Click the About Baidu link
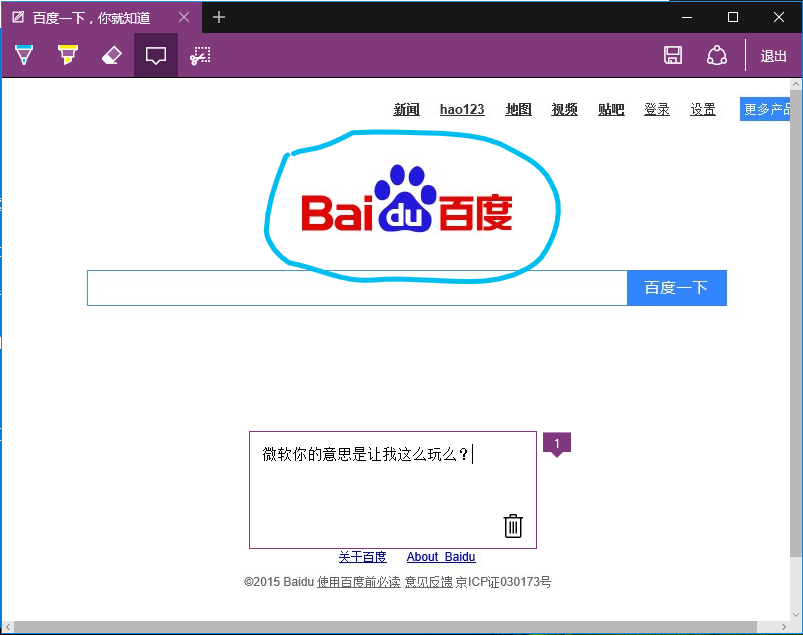This screenshot has height=635, width=803. pyautogui.click(x=441, y=557)
